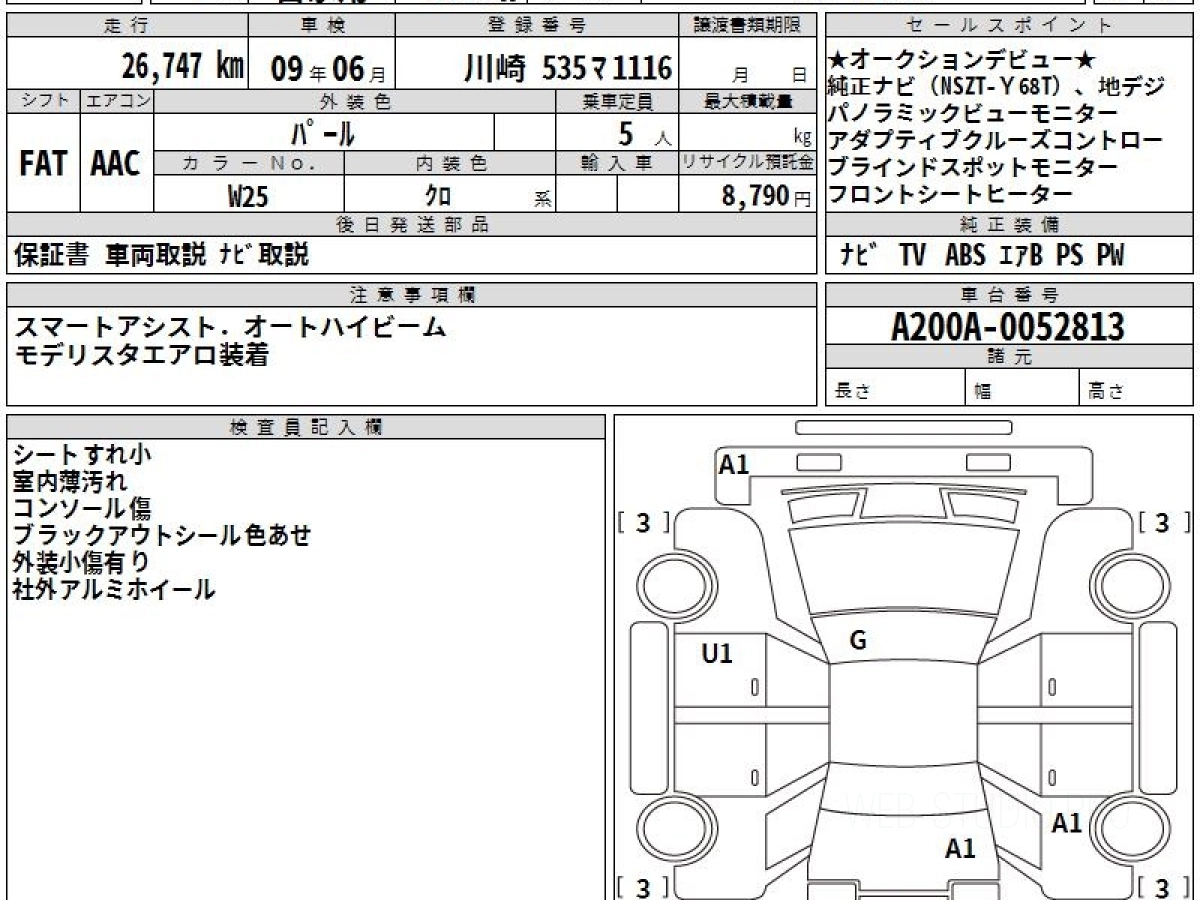
Task: Click the 乗車定員 header
Action: coord(617,101)
